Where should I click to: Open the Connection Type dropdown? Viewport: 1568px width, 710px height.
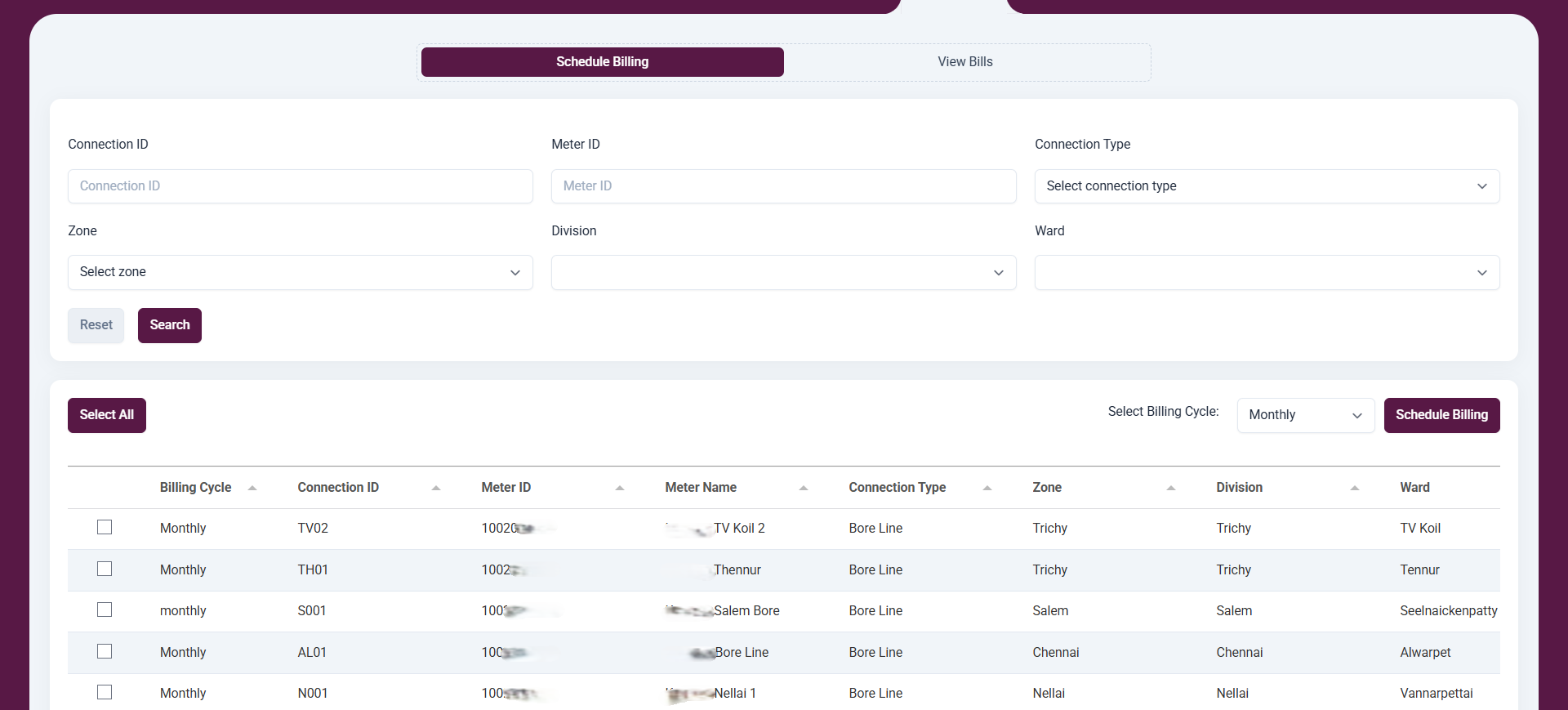1267,186
